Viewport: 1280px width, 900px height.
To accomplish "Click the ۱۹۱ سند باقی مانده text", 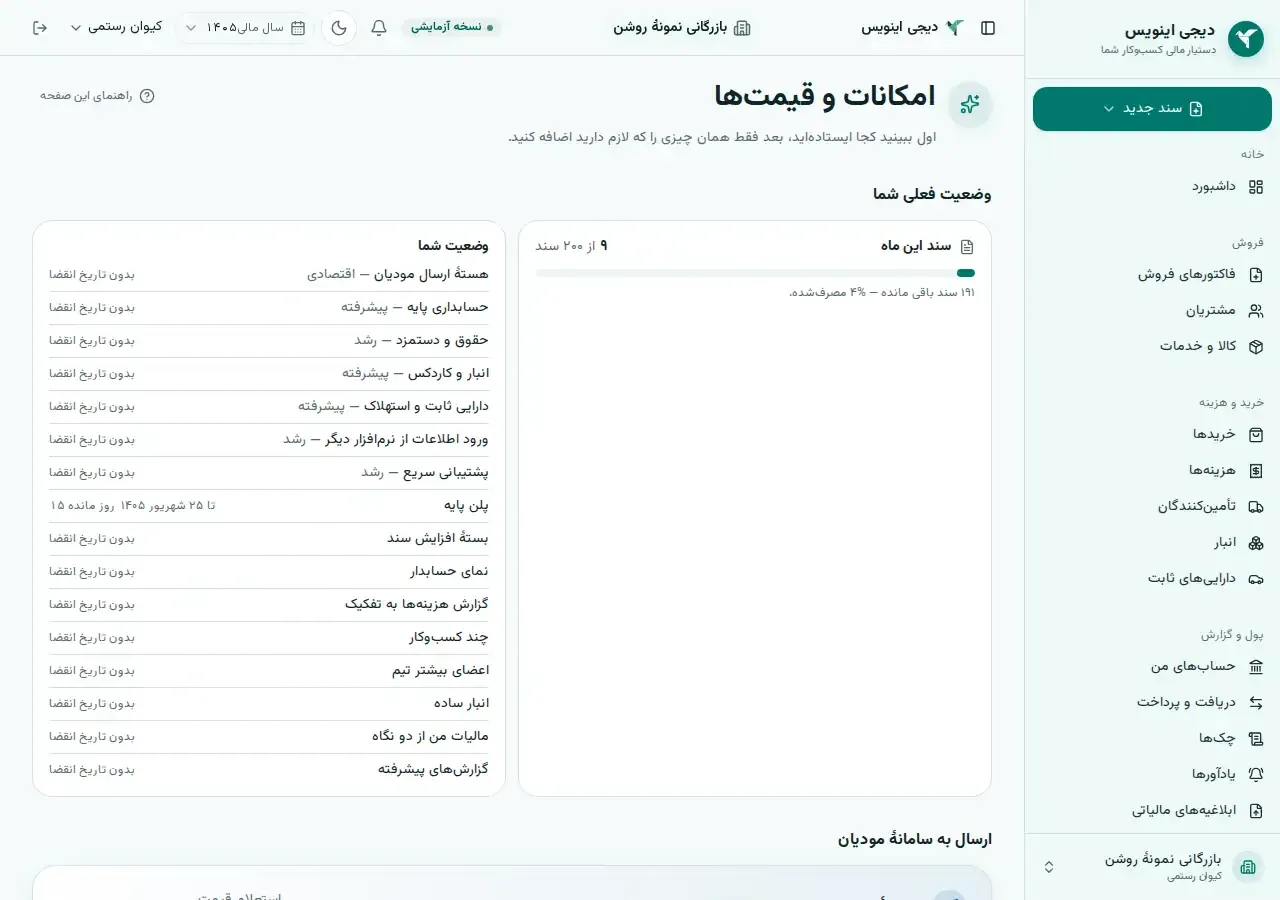I will coord(925,293).
